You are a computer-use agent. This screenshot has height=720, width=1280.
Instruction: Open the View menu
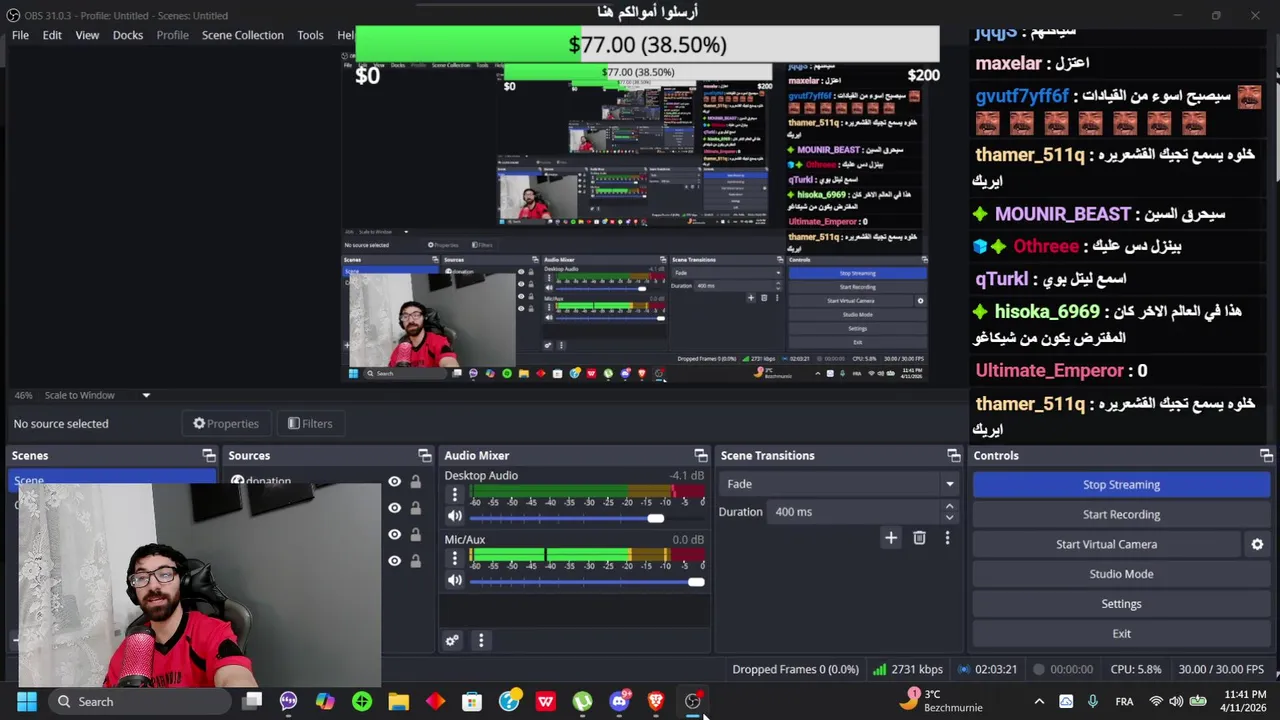tap(87, 35)
